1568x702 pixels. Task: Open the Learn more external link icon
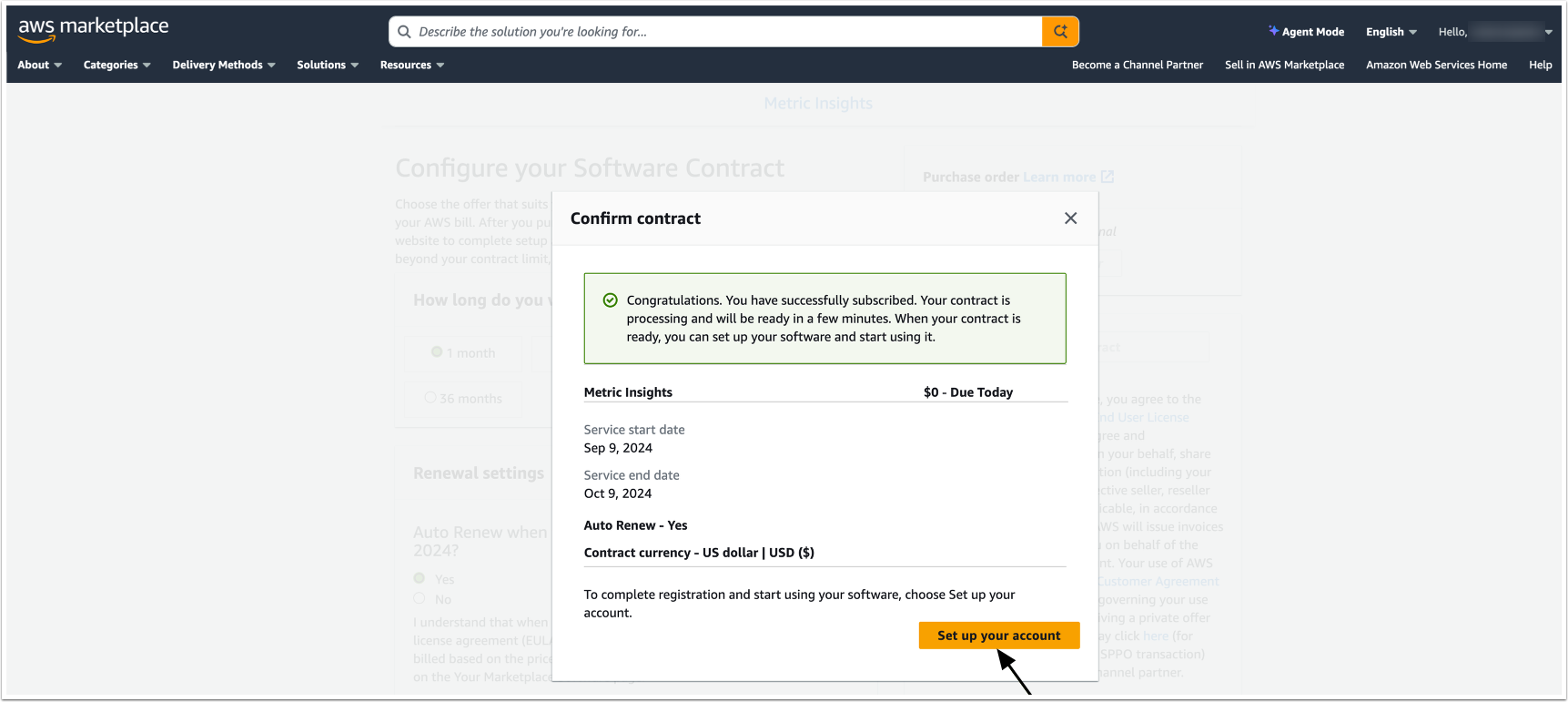(x=1108, y=177)
